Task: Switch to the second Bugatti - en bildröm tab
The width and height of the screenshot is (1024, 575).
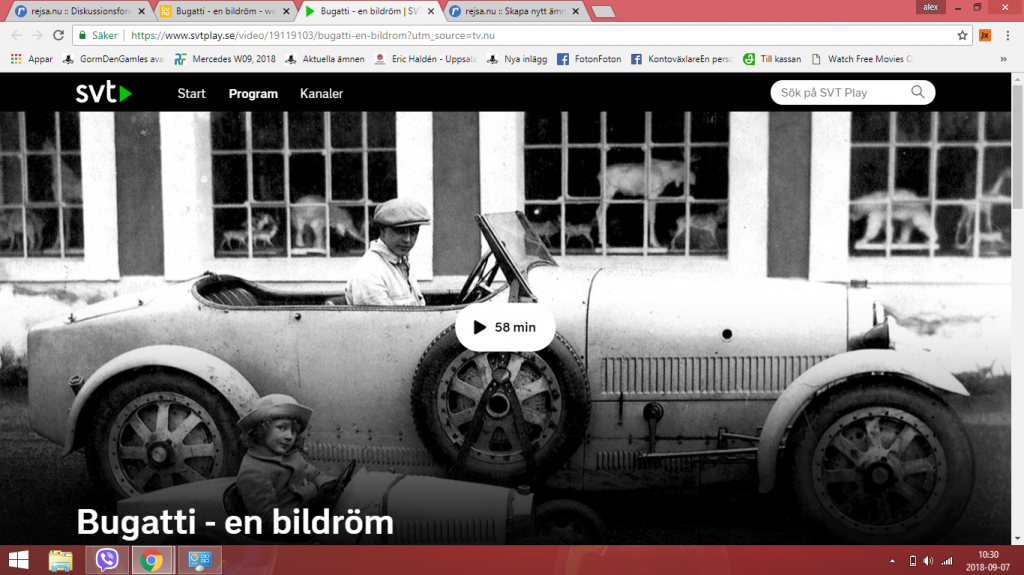Action: coord(226,11)
